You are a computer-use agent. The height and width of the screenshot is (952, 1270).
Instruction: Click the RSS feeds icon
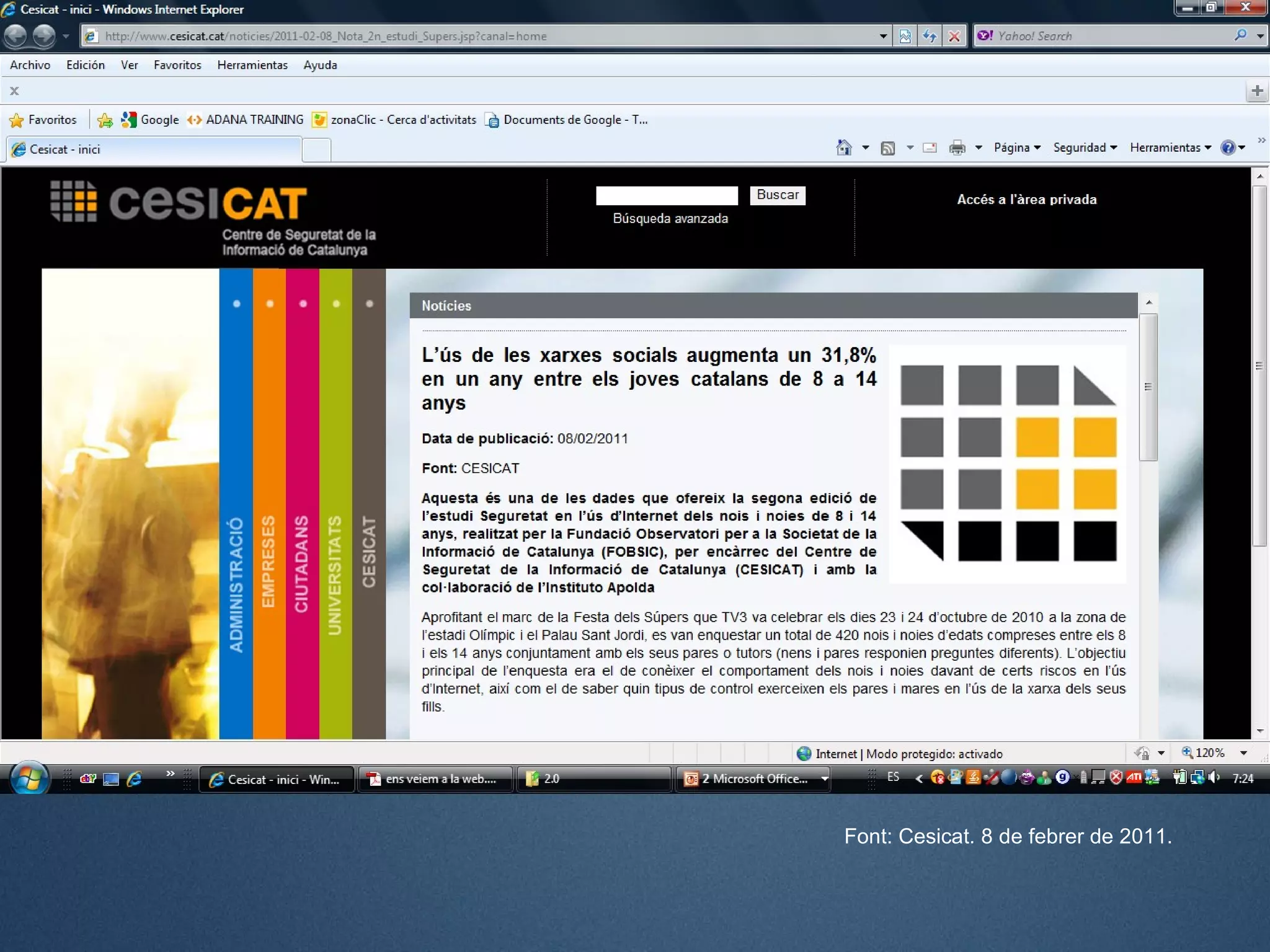tap(888, 148)
